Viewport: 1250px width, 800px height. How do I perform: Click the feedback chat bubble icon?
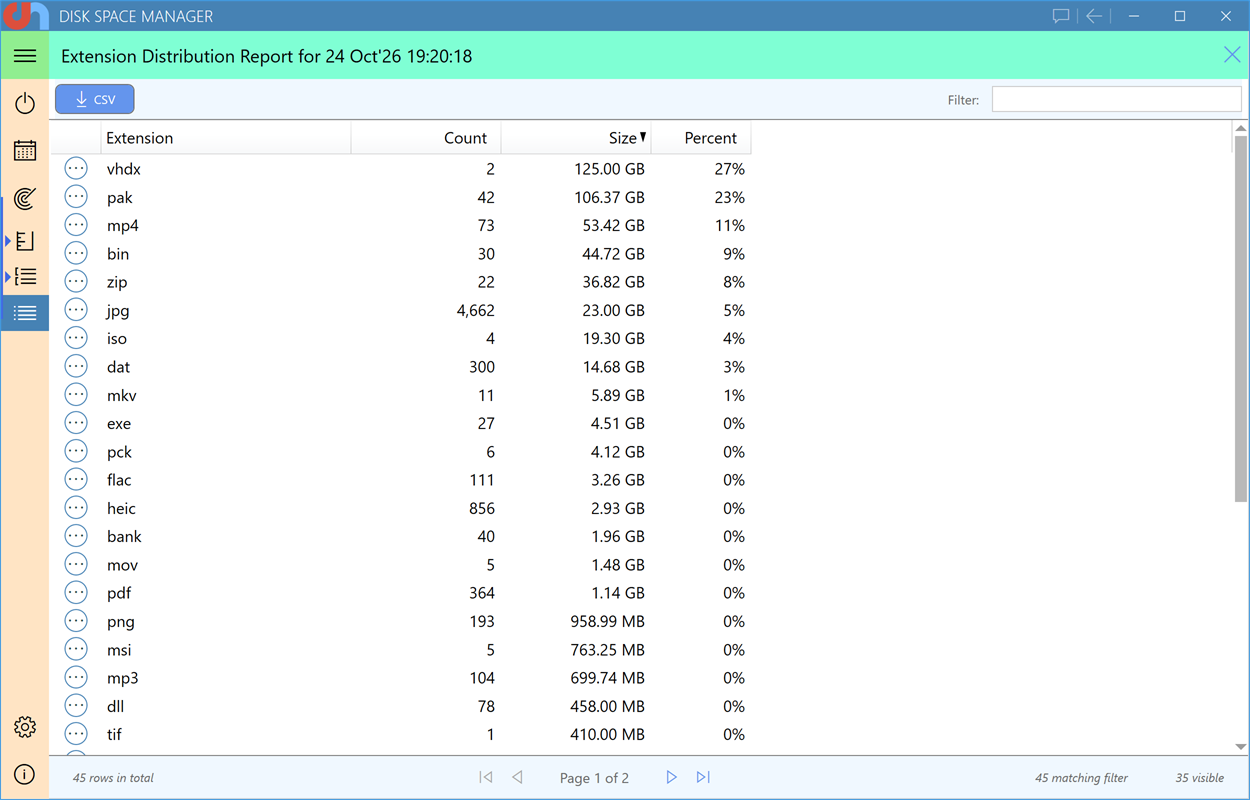click(x=1061, y=16)
